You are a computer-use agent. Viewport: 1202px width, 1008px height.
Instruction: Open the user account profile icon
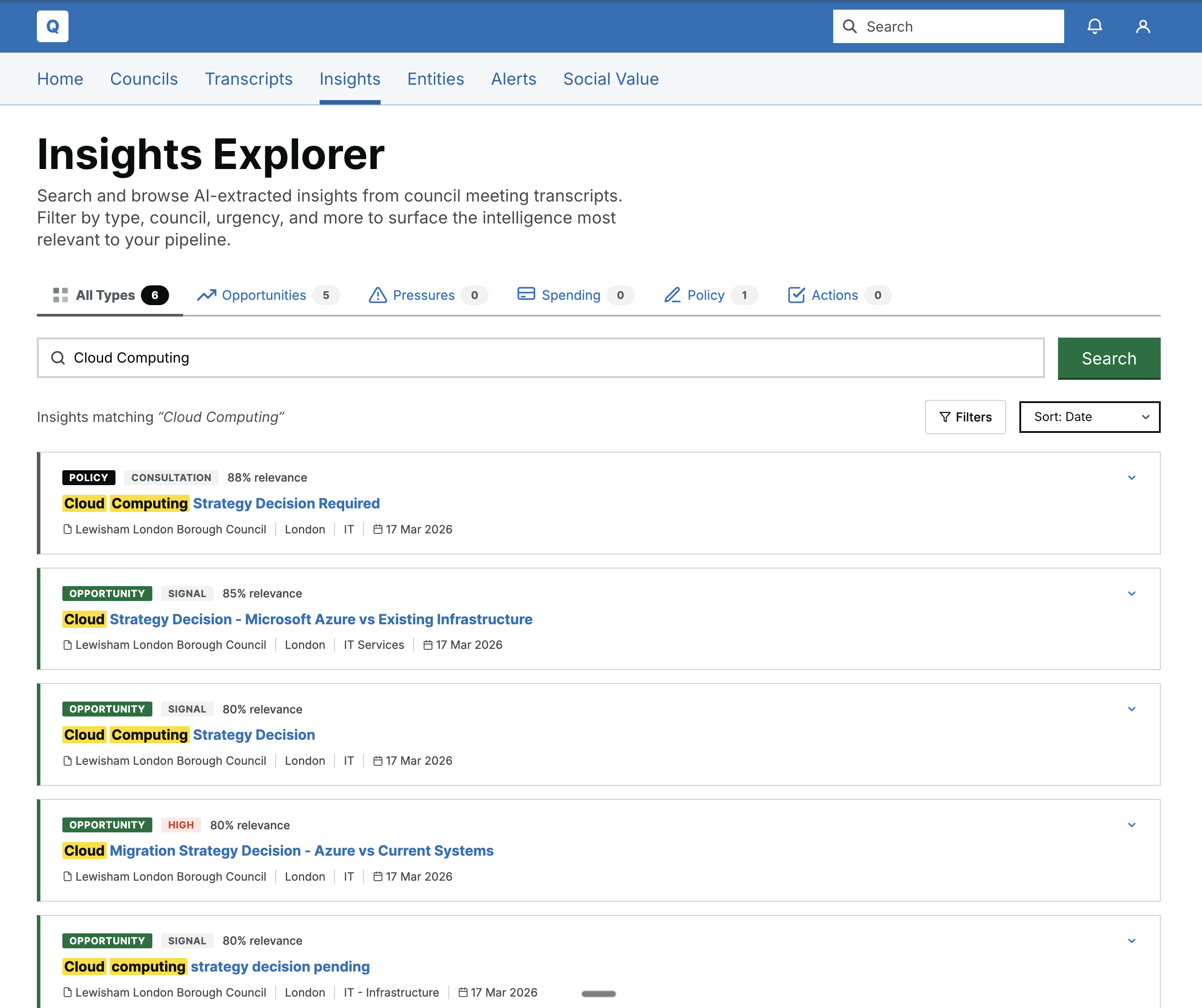click(x=1142, y=26)
